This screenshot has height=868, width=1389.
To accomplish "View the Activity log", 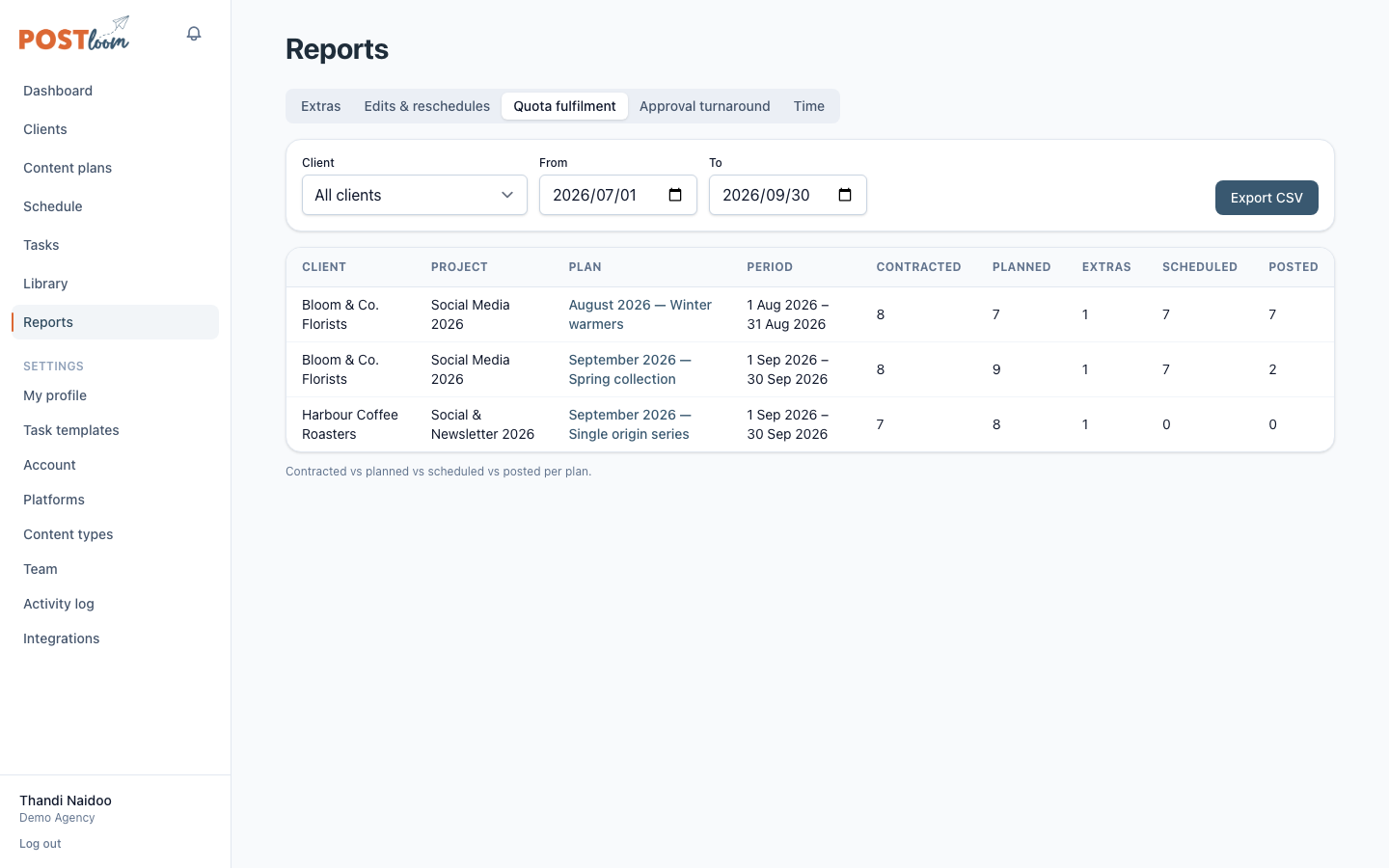I will pyautogui.click(x=116, y=604).
